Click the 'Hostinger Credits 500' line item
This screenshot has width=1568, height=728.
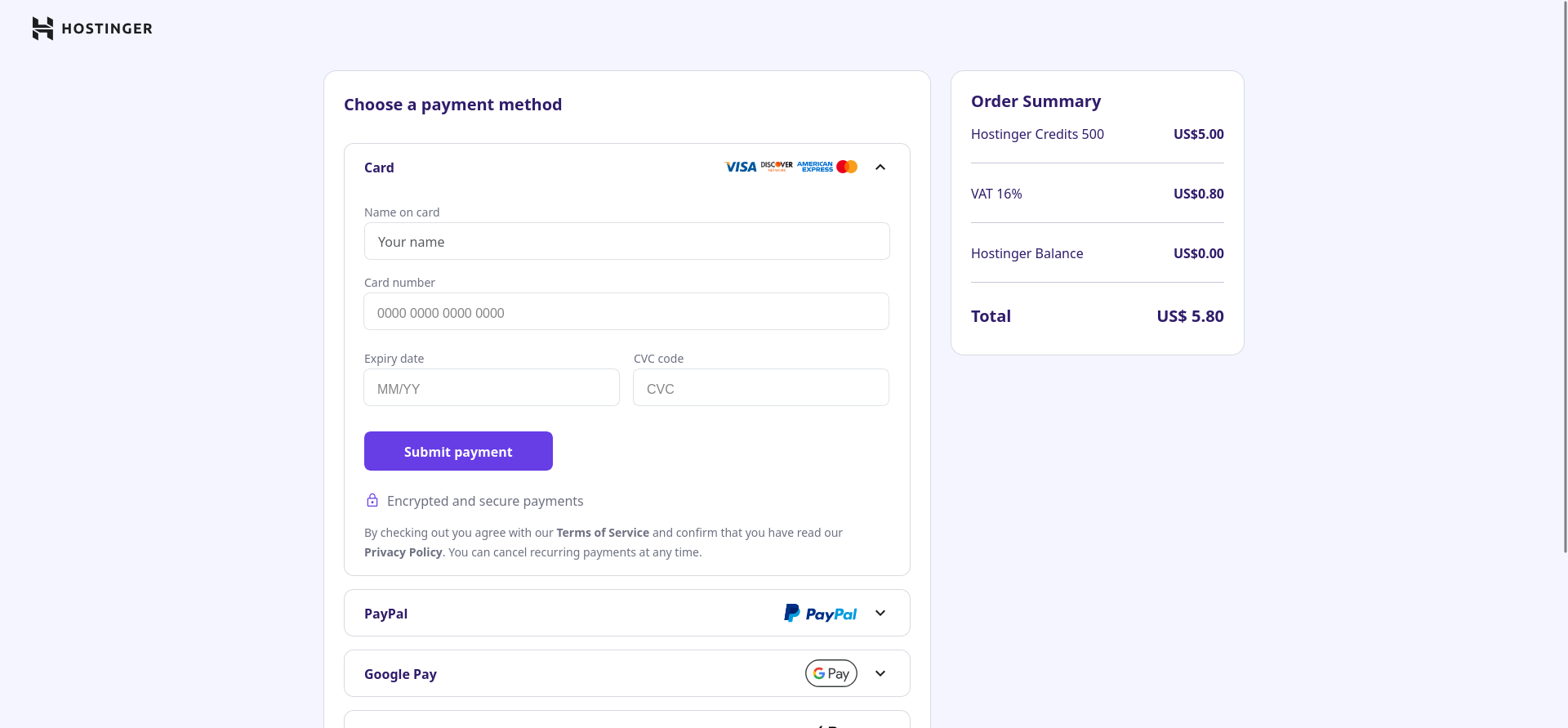click(x=1037, y=134)
